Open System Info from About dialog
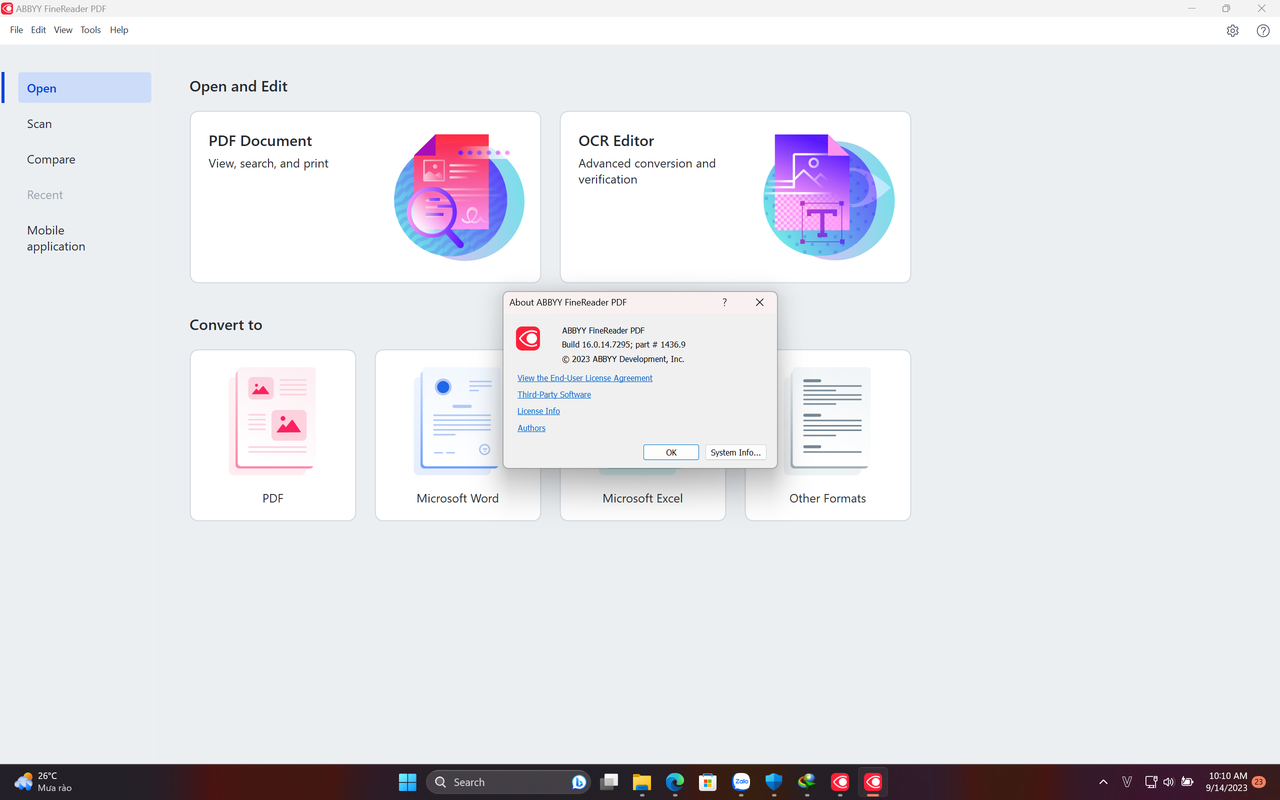The height and width of the screenshot is (800, 1280). coord(736,452)
